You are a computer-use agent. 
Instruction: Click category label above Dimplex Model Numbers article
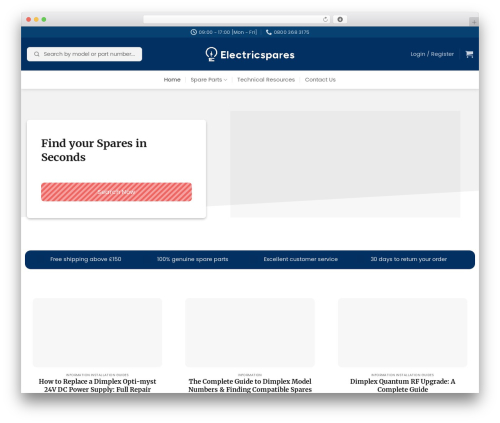(250, 375)
